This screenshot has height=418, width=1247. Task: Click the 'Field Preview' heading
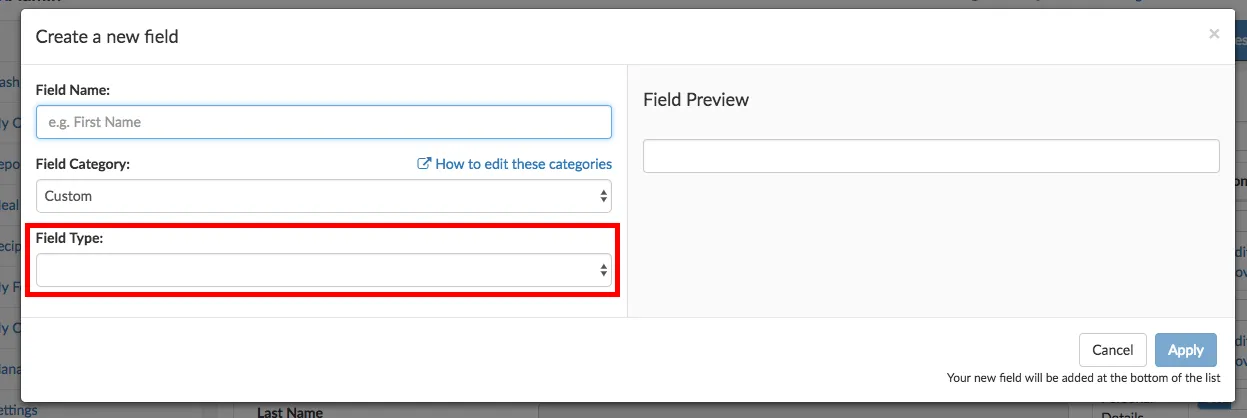[x=695, y=100]
